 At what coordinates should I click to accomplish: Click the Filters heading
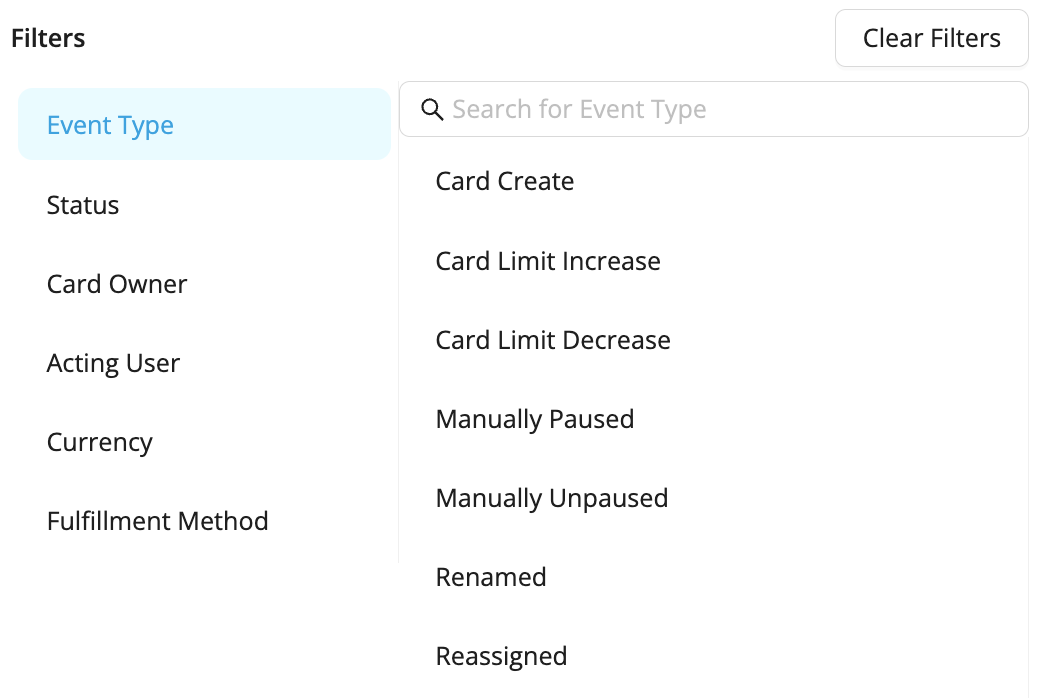click(x=48, y=38)
